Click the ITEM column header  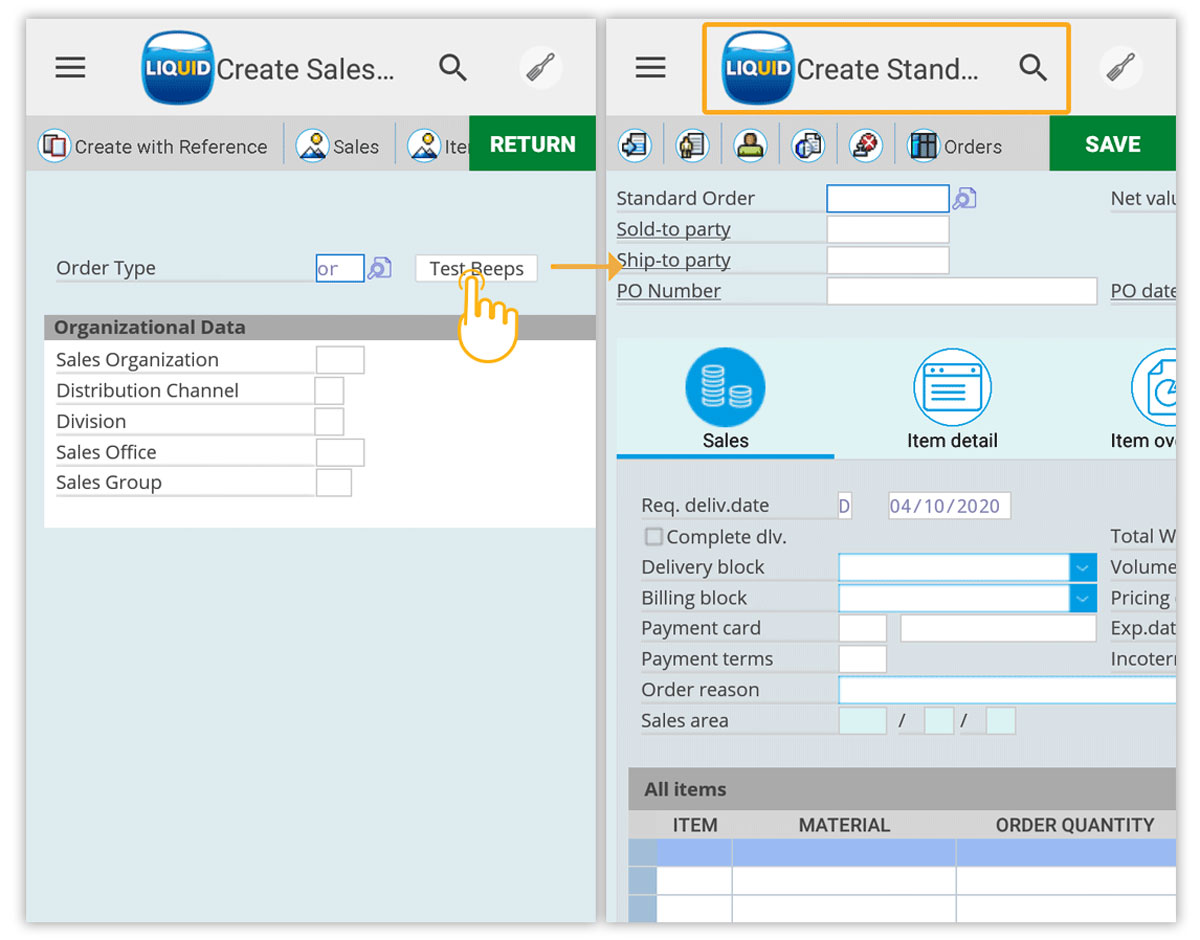(x=695, y=825)
